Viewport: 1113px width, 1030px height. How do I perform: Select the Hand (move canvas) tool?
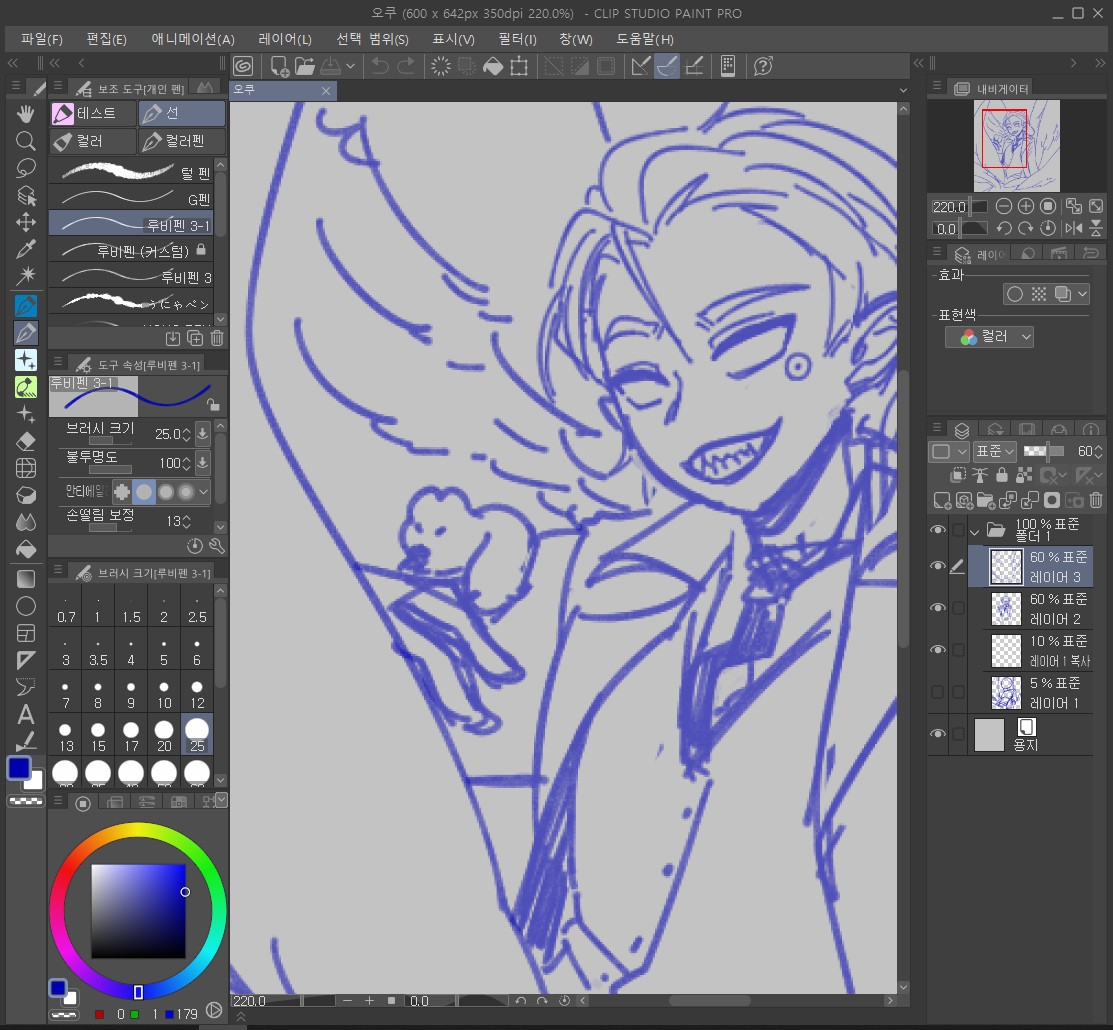point(26,114)
